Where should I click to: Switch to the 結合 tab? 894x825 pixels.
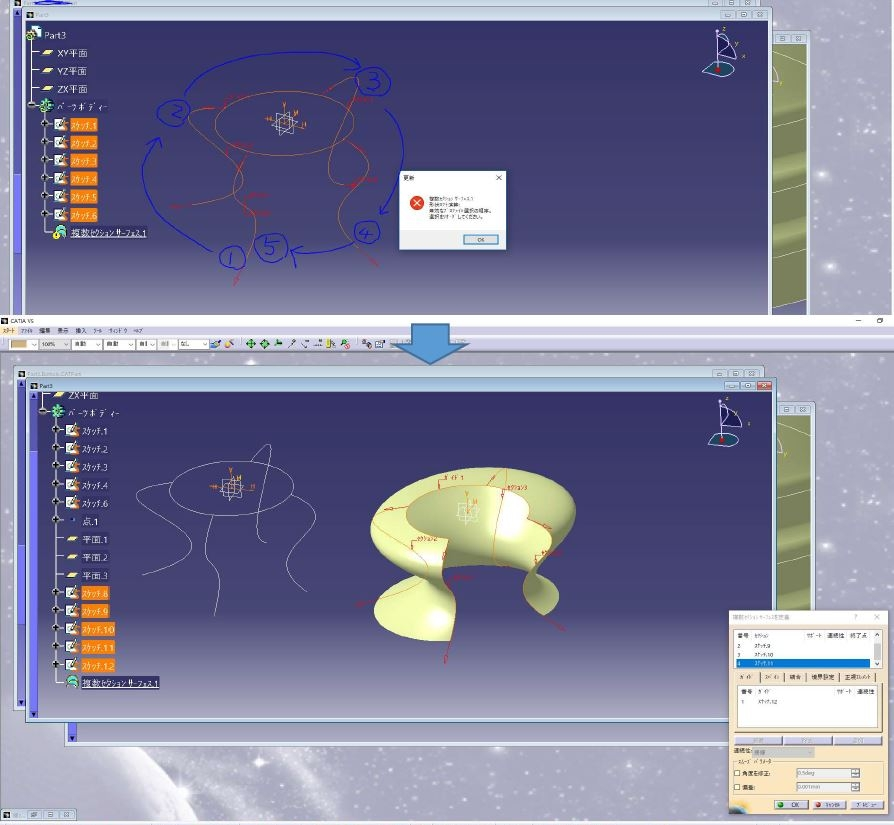(795, 677)
